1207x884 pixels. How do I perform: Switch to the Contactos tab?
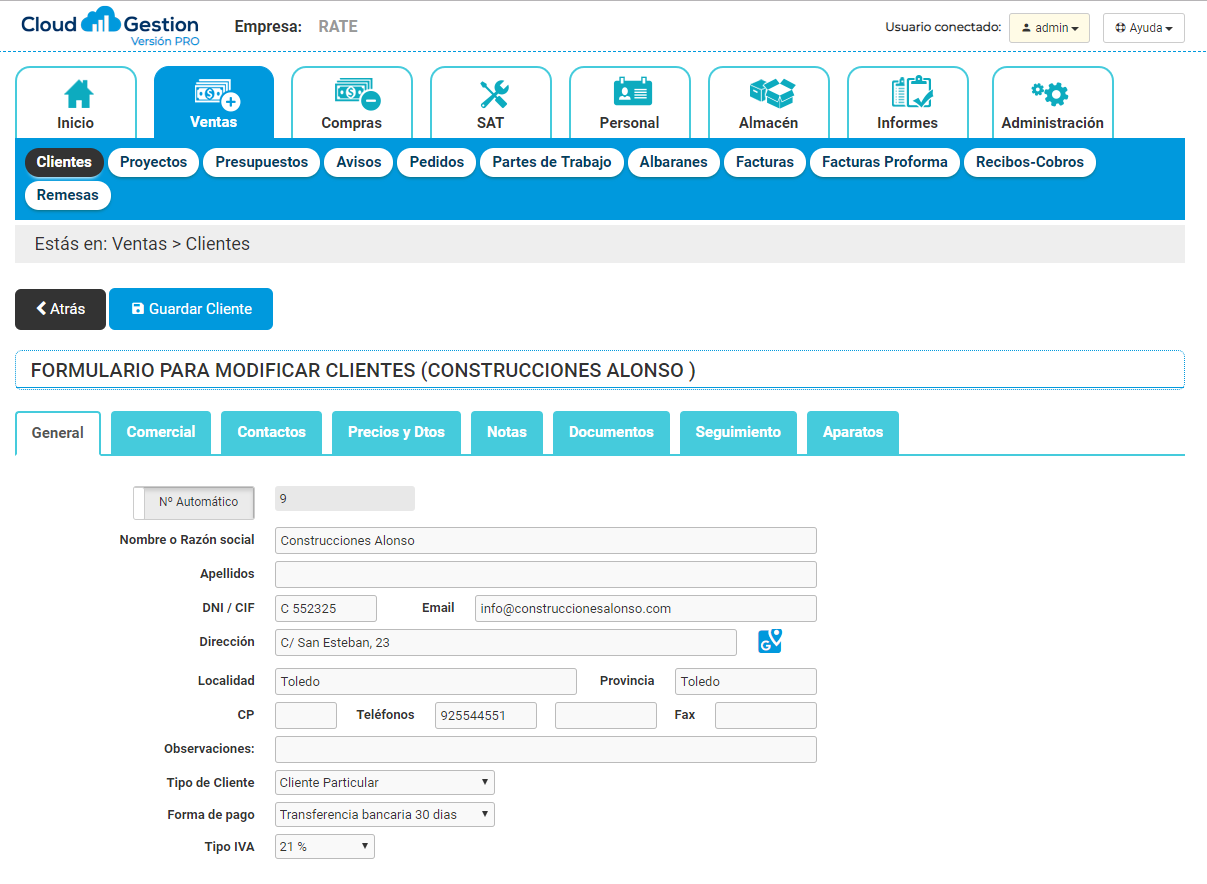tap(271, 432)
